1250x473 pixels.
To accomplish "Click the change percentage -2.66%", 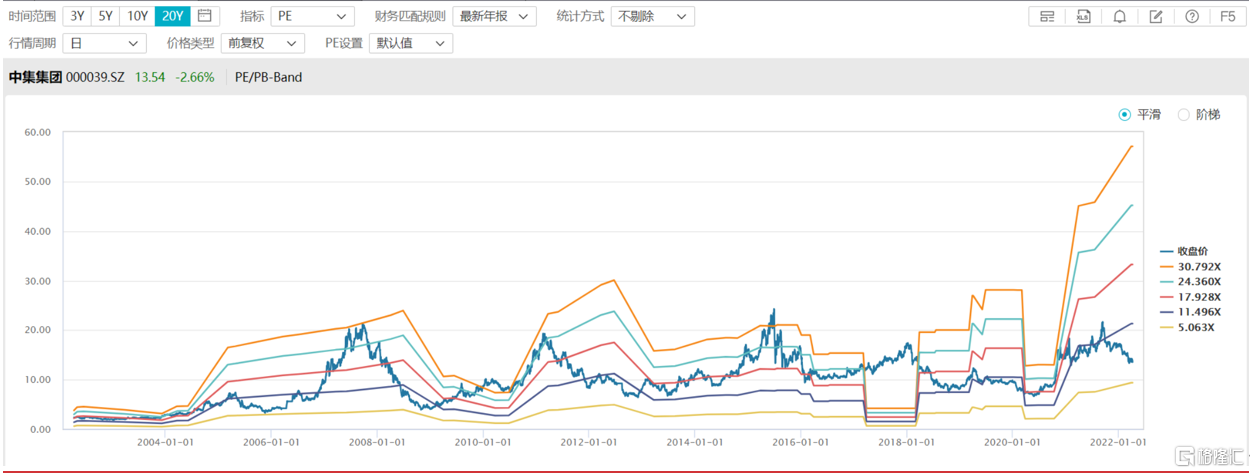I will tap(195, 77).
